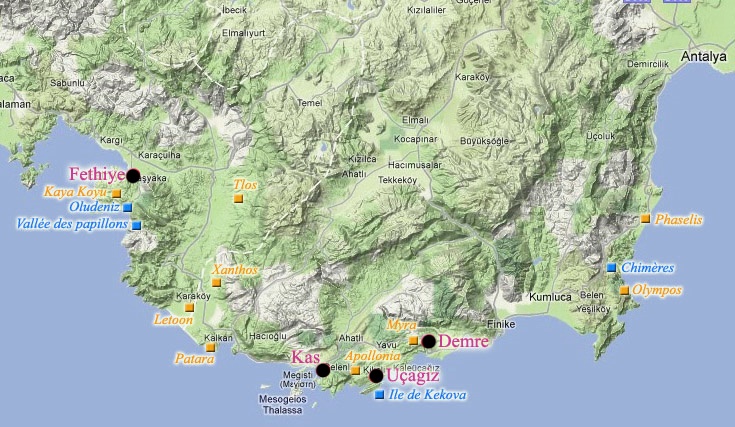This screenshot has width=735, height=427.
Task: Click the Mesogeios Thalassa sea label
Action: (283, 405)
